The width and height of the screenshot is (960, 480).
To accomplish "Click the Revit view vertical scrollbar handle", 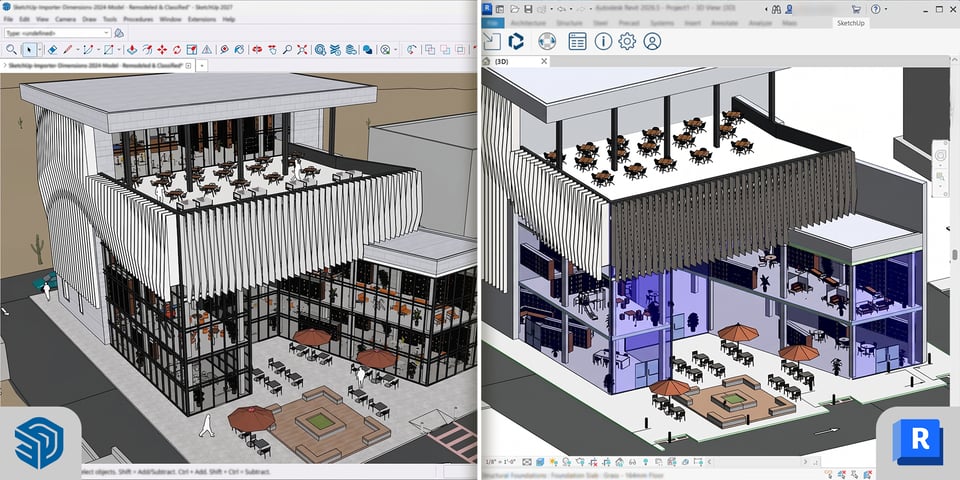I will pyautogui.click(x=954, y=255).
